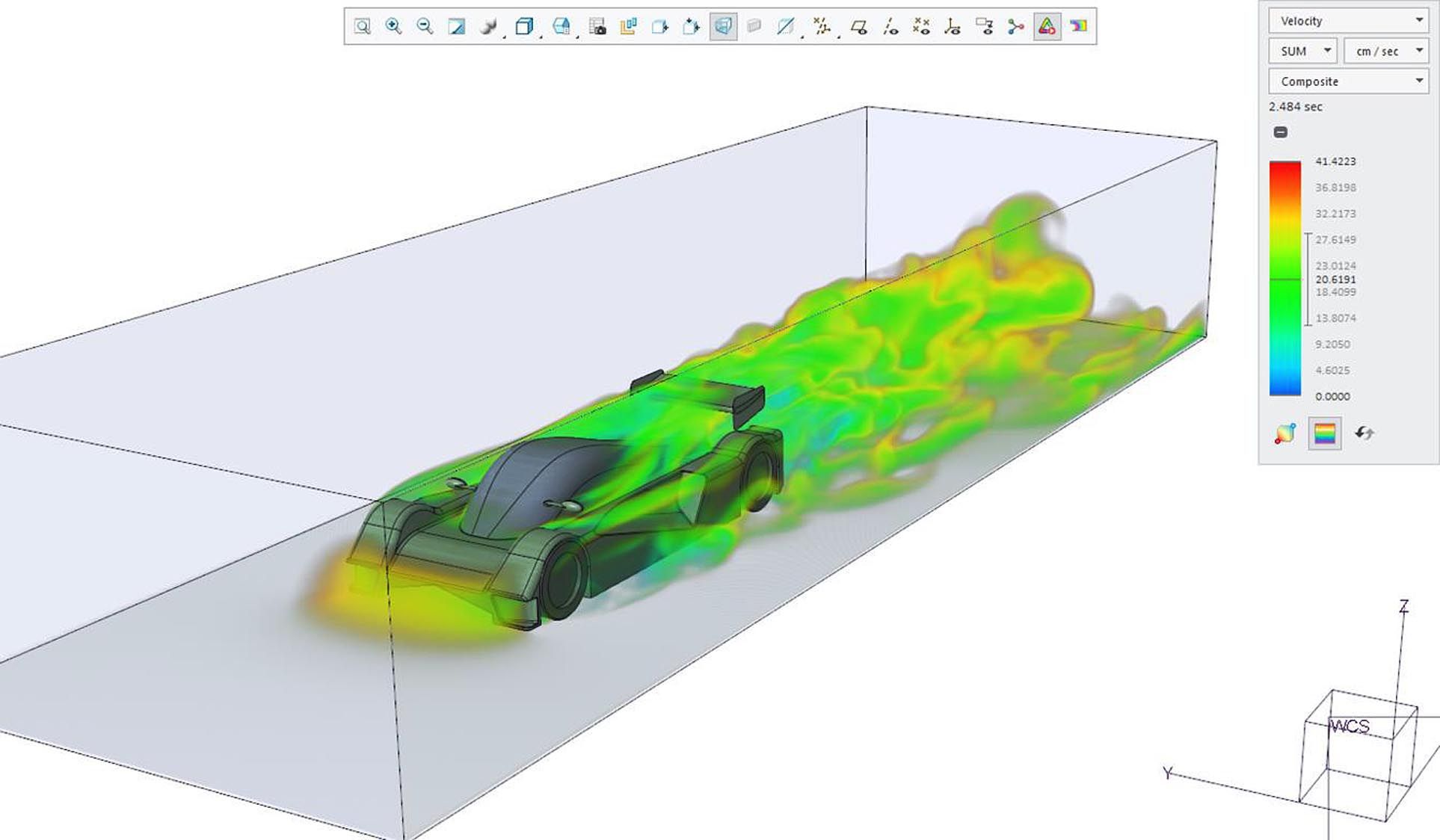Toggle the rainbow legend style button
This screenshot has width=1440, height=840.
[1324, 433]
